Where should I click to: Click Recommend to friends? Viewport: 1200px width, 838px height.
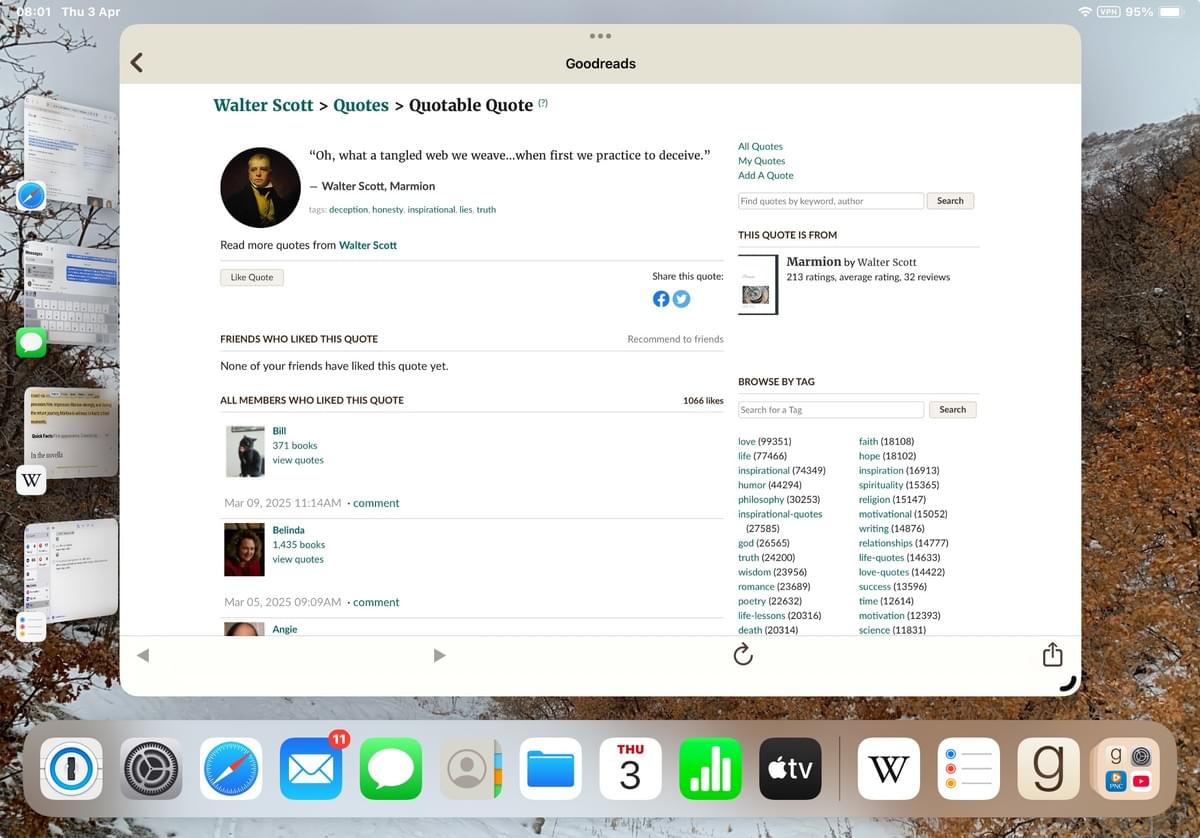pos(675,339)
